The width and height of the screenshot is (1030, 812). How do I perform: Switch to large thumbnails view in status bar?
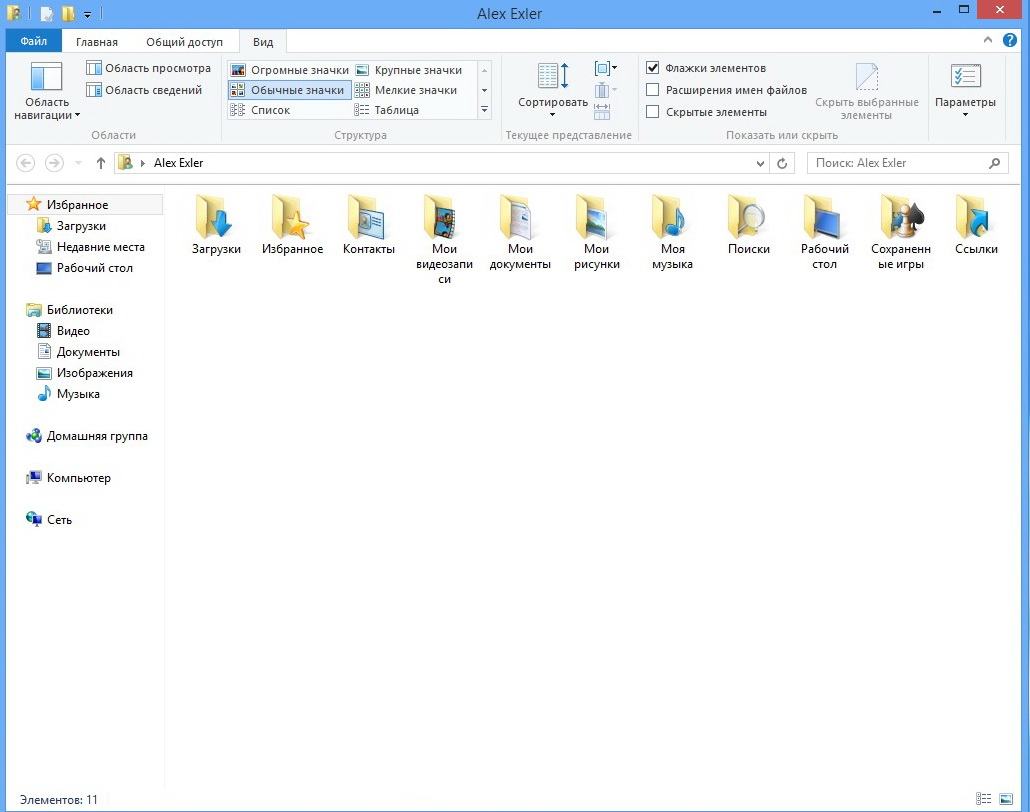[x=1005, y=800]
